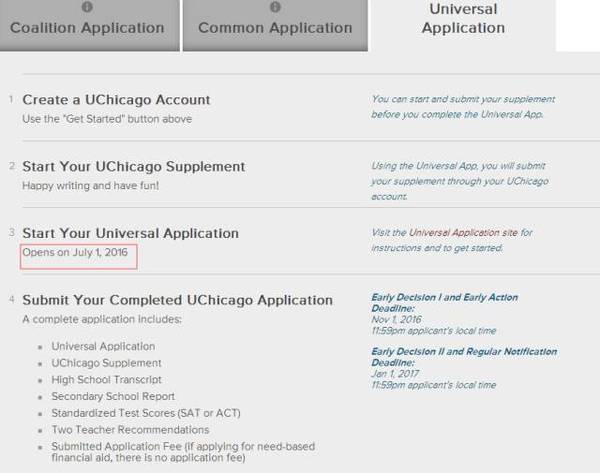Click the Start Your Universal Application heading

click(x=130, y=233)
